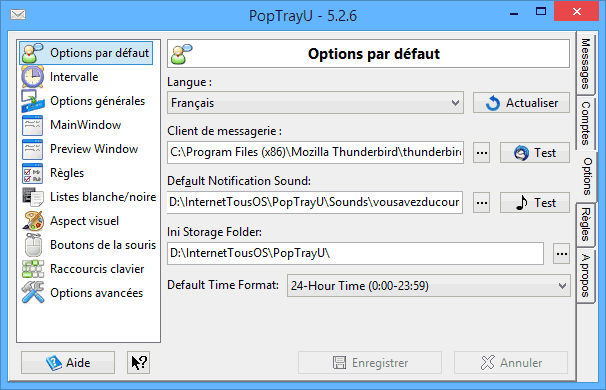Test the mail client with Thunderbird Test button
This screenshot has width=606, height=390.
(x=535, y=153)
